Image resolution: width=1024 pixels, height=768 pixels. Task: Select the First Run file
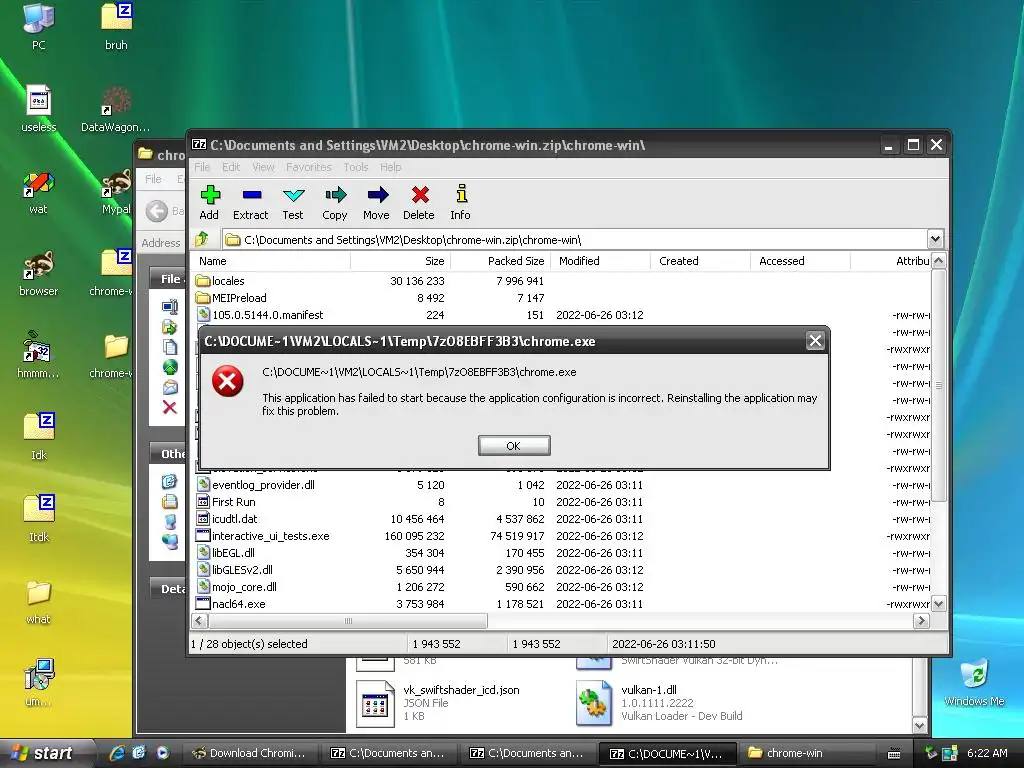560,502
